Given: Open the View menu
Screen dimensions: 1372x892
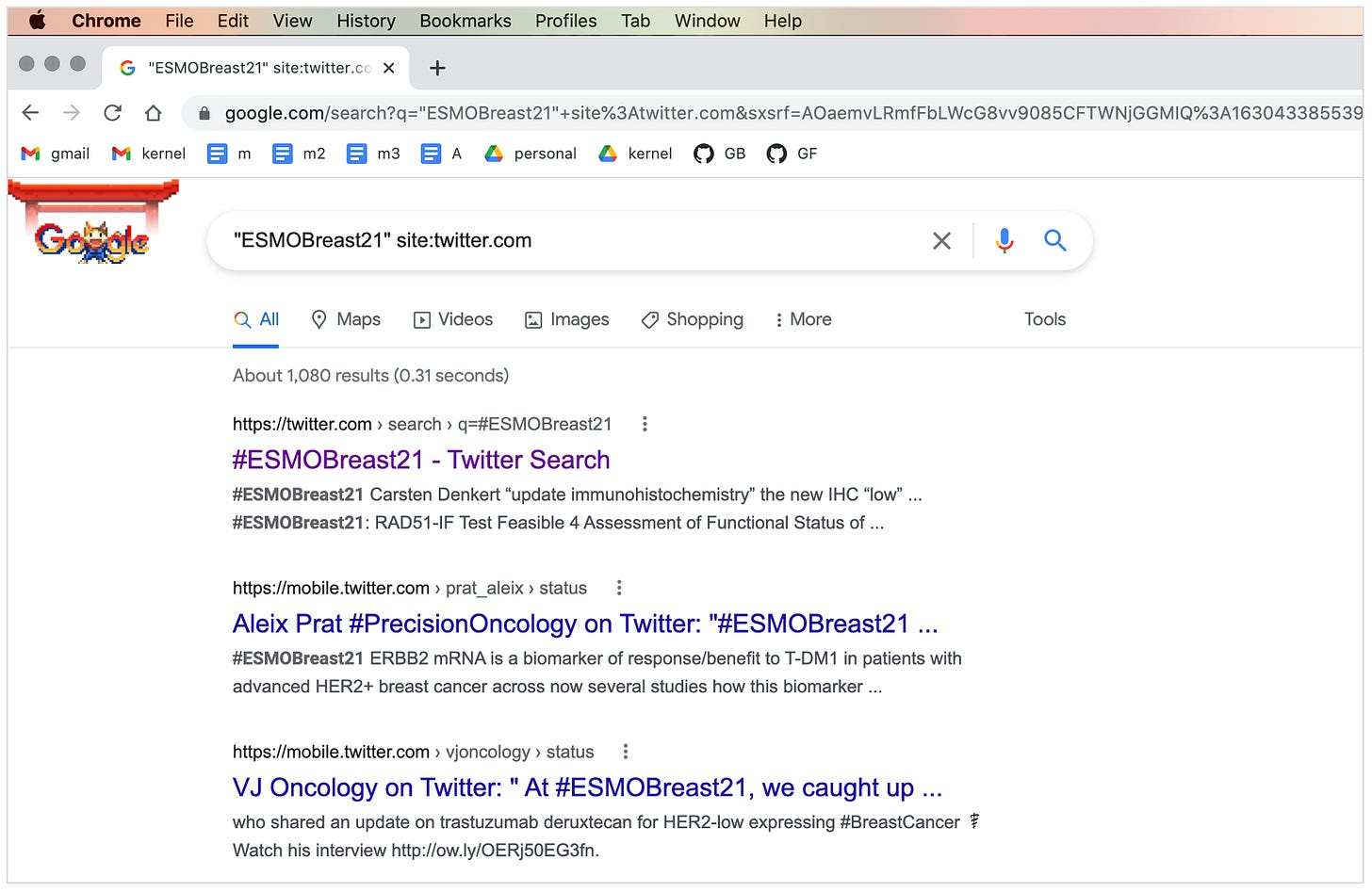Looking at the screenshot, I should (292, 21).
